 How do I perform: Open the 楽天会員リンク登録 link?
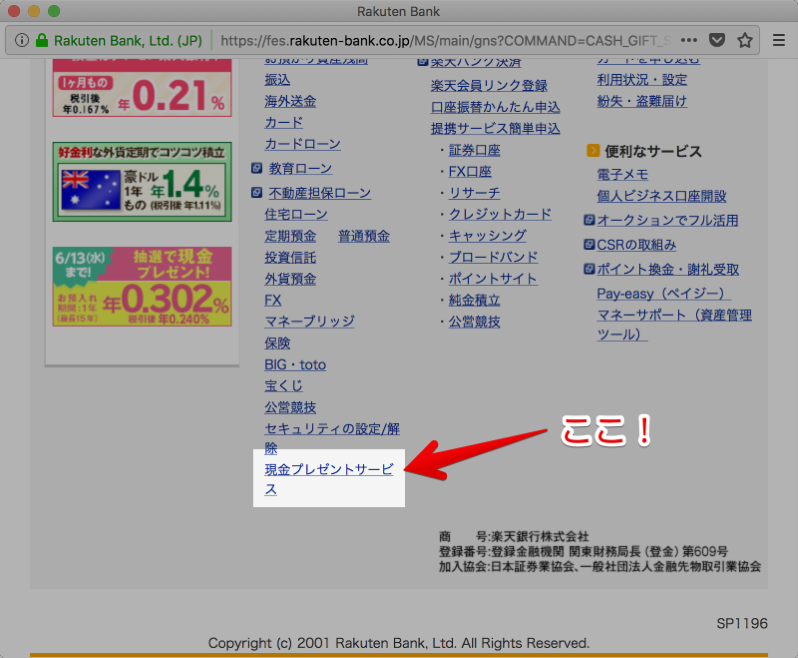(489, 85)
